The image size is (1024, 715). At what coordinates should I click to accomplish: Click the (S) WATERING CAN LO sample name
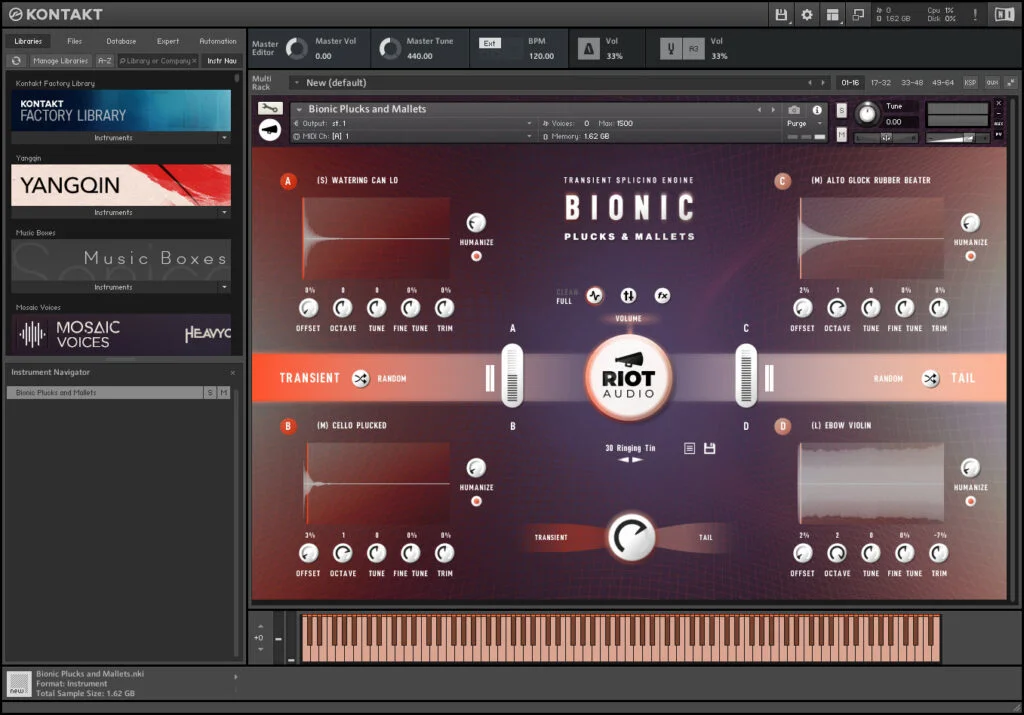[x=357, y=180]
